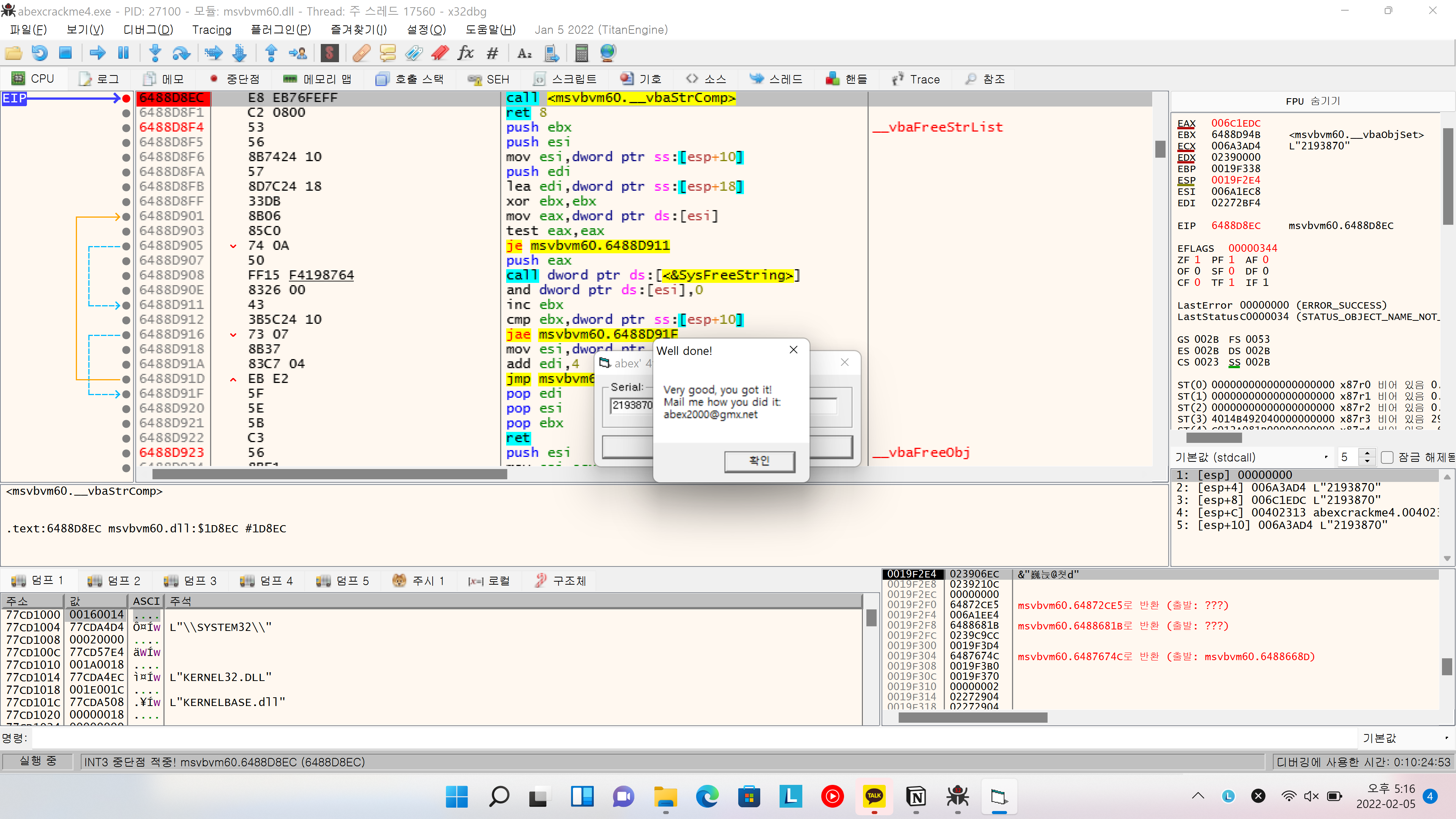Image resolution: width=1456 pixels, height=819 pixels.
Task: Switch to the Trace tab
Action: tap(916, 79)
